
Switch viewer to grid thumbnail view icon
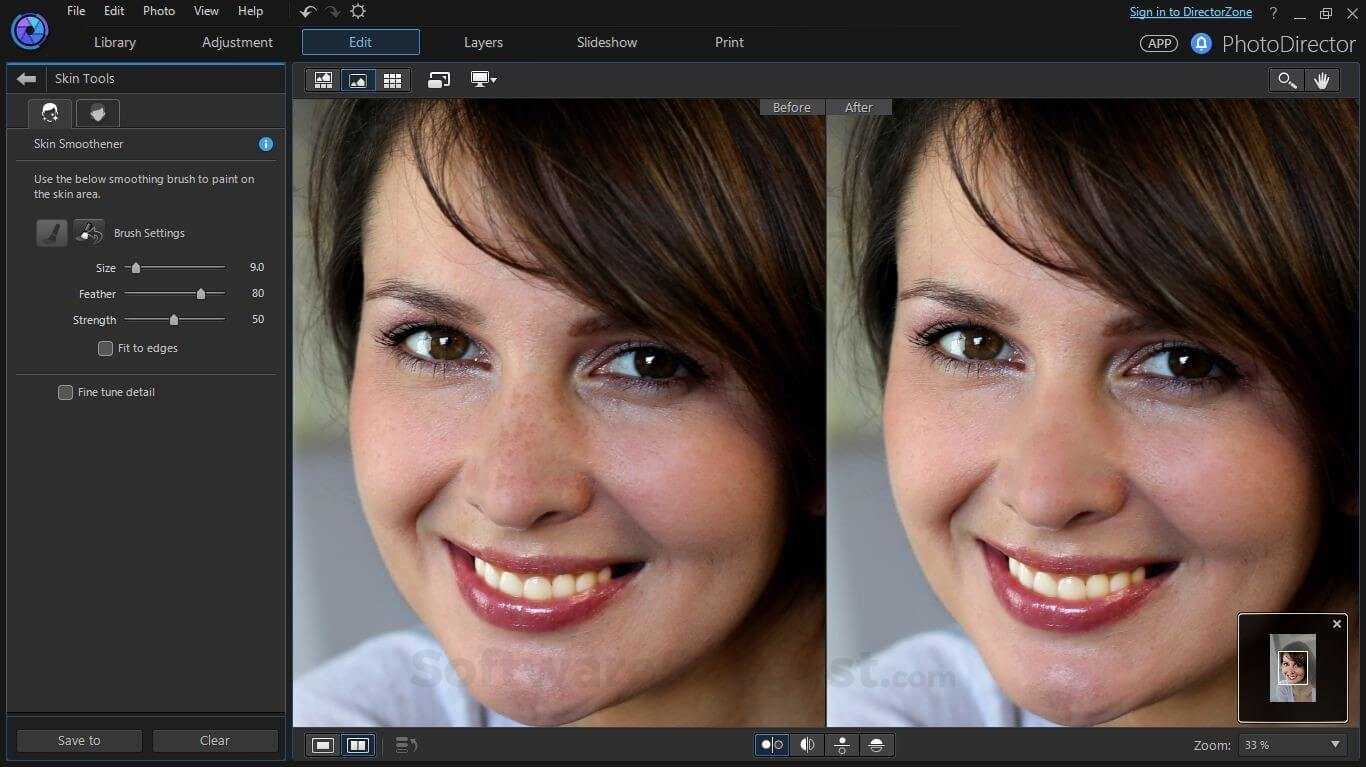click(392, 80)
